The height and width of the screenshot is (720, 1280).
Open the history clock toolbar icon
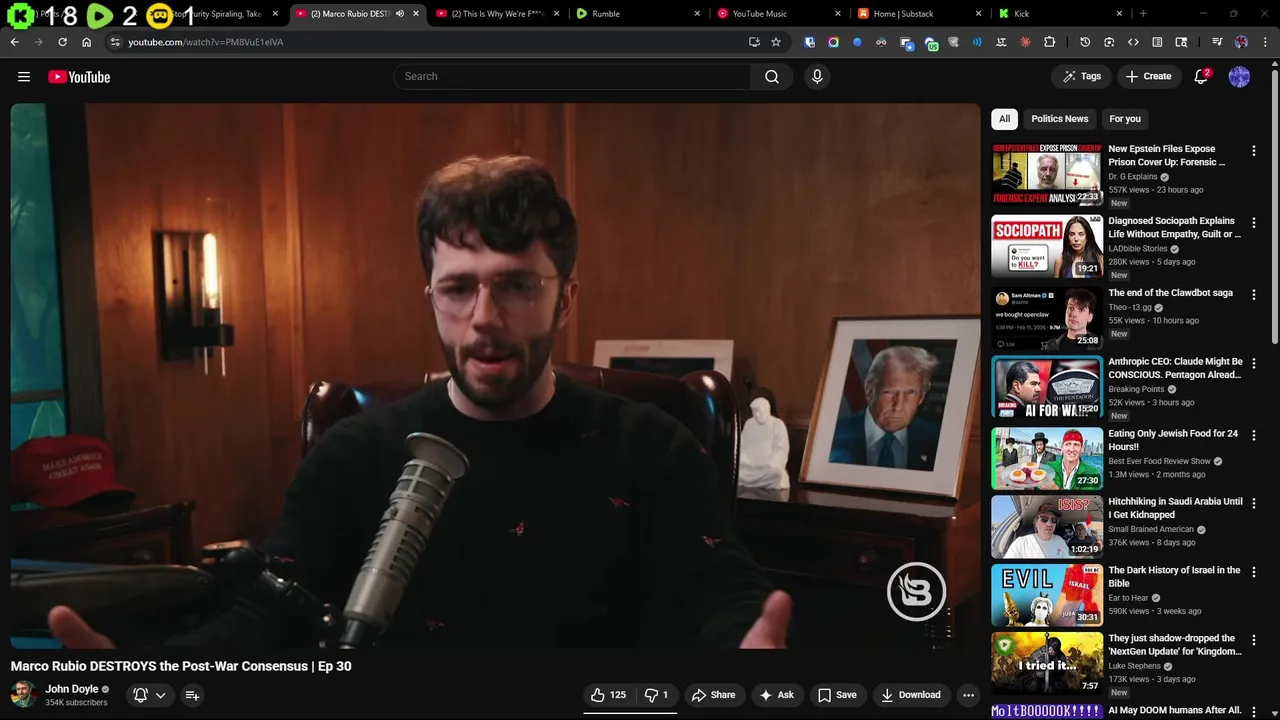1085,42
